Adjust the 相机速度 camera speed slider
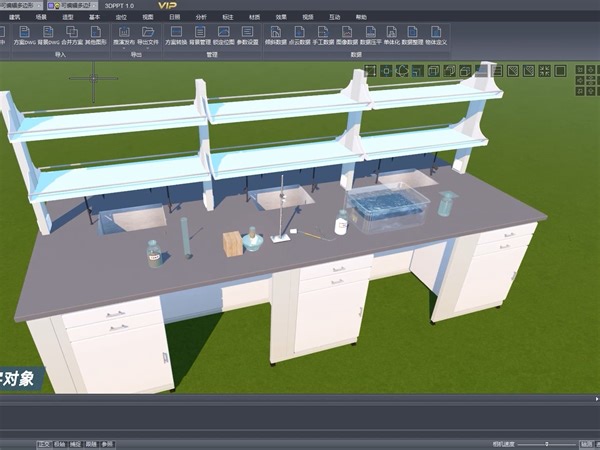The width and height of the screenshot is (600, 450). click(x=546, y=444)
